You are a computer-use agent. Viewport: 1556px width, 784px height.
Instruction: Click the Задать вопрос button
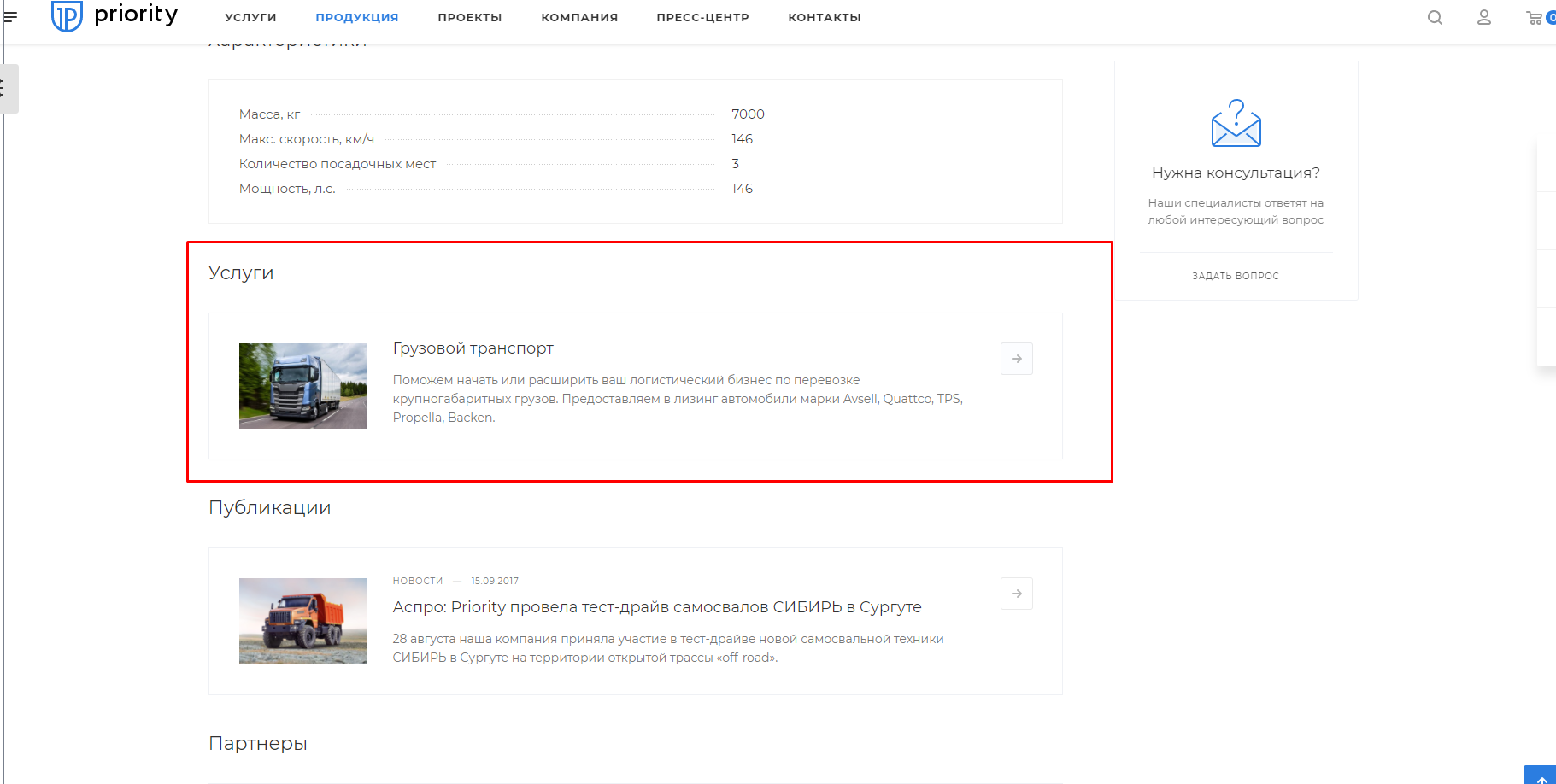click(1236, 276)
